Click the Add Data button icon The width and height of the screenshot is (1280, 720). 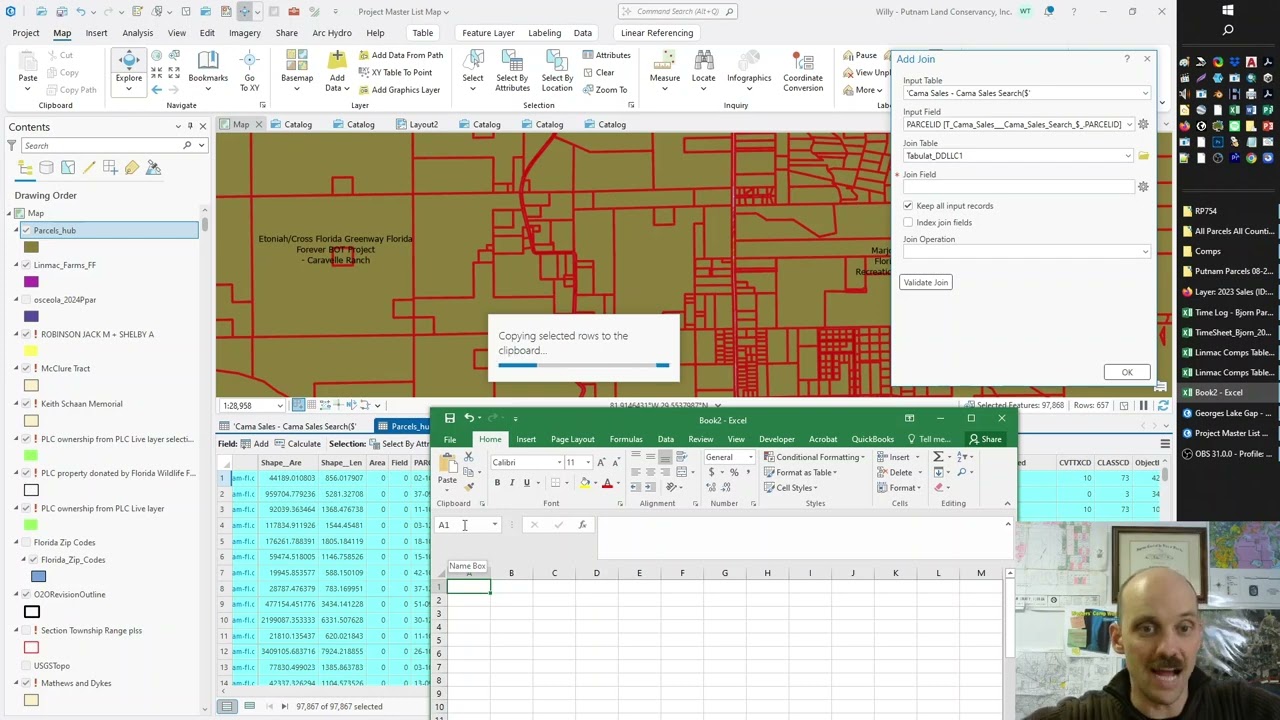[337, 60]
